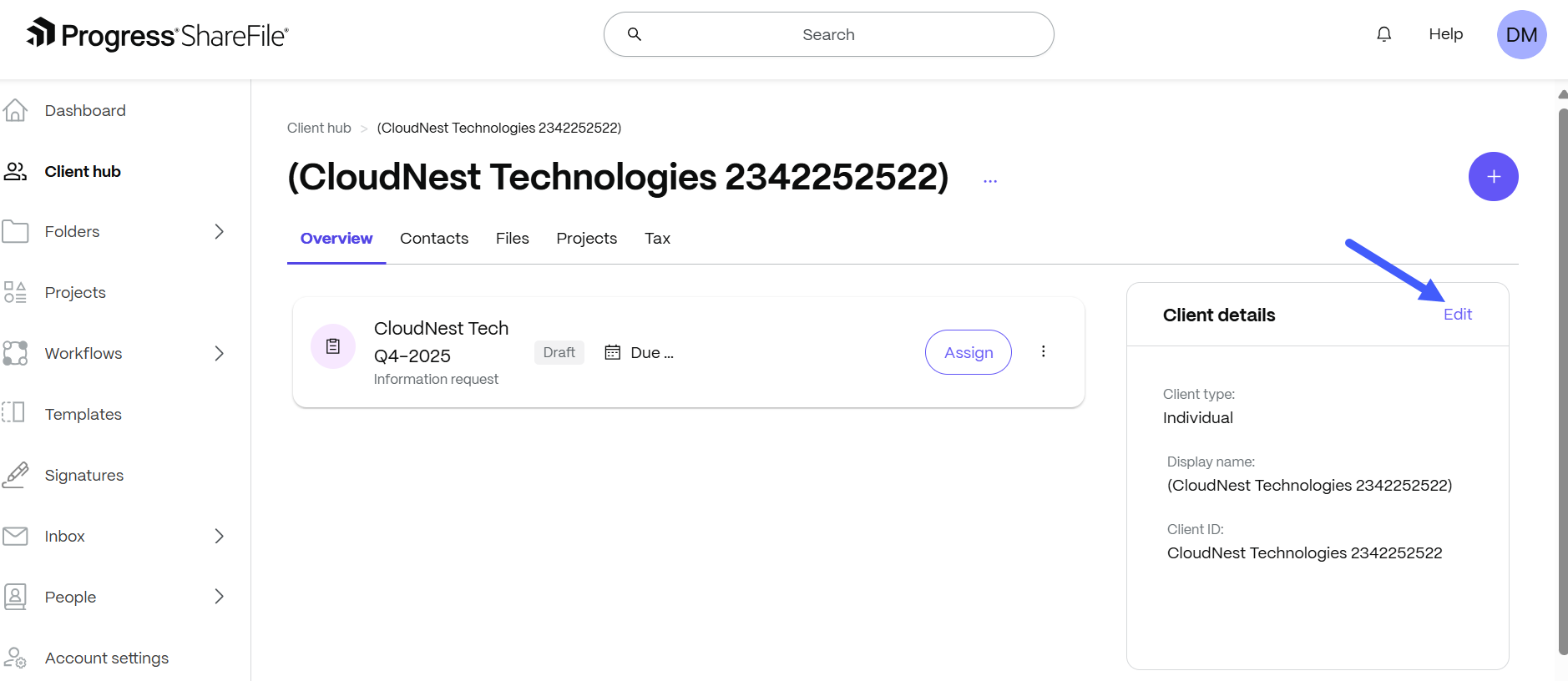Screen dimensions: 1568x681
Task: Expand the Folders sidebar section
Action: (x=219, y=231)
